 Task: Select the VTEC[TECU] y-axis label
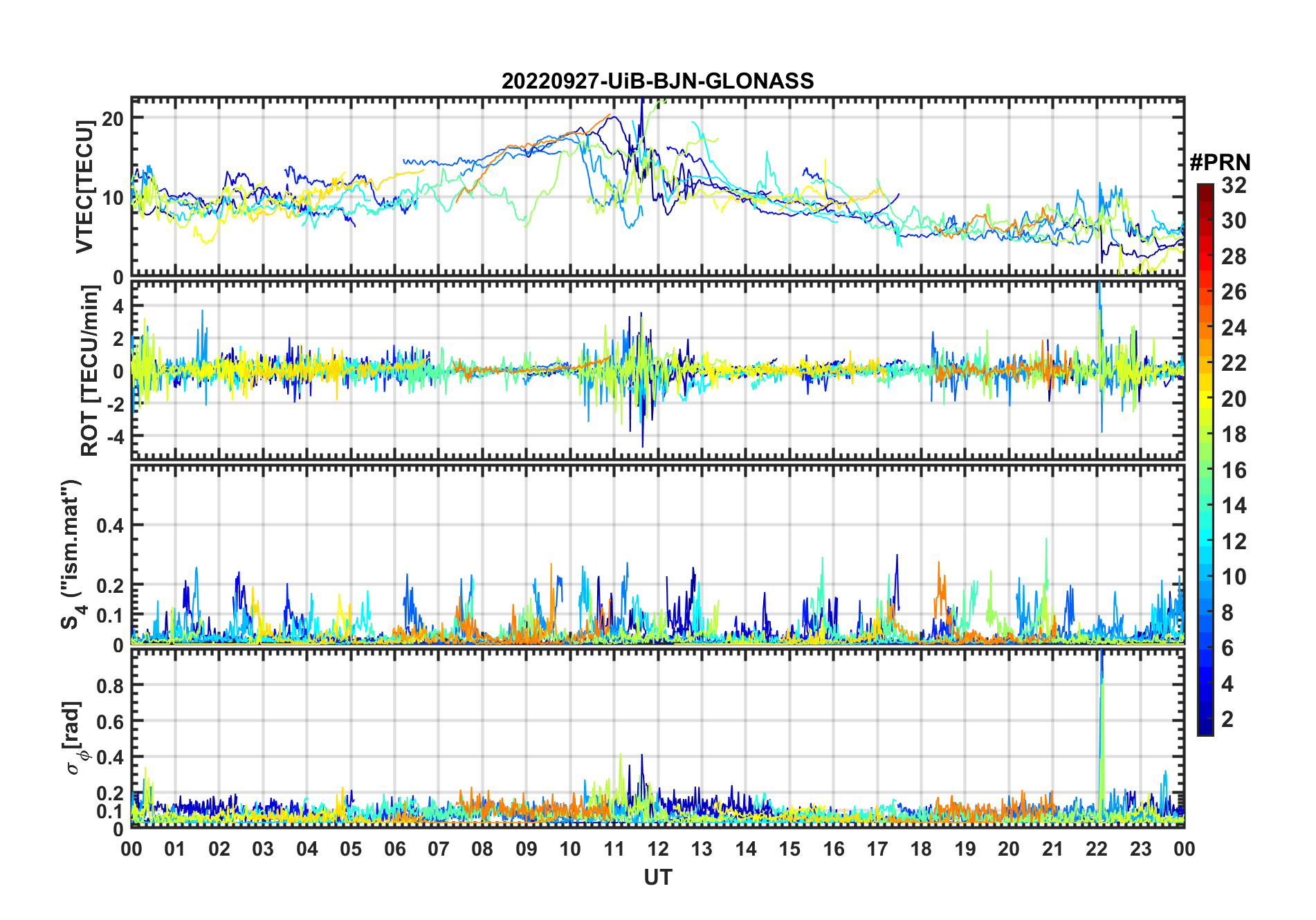[x=84, y=187]
